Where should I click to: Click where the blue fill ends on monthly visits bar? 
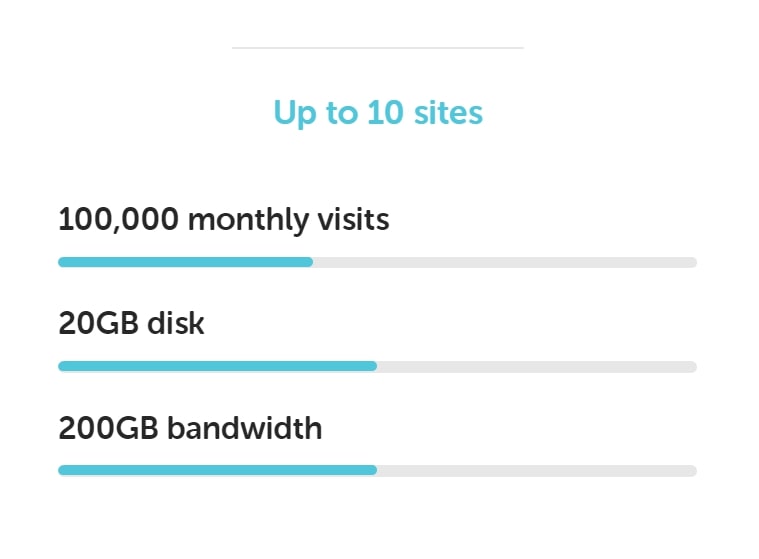pyautogui.click(x=312, y=262)
